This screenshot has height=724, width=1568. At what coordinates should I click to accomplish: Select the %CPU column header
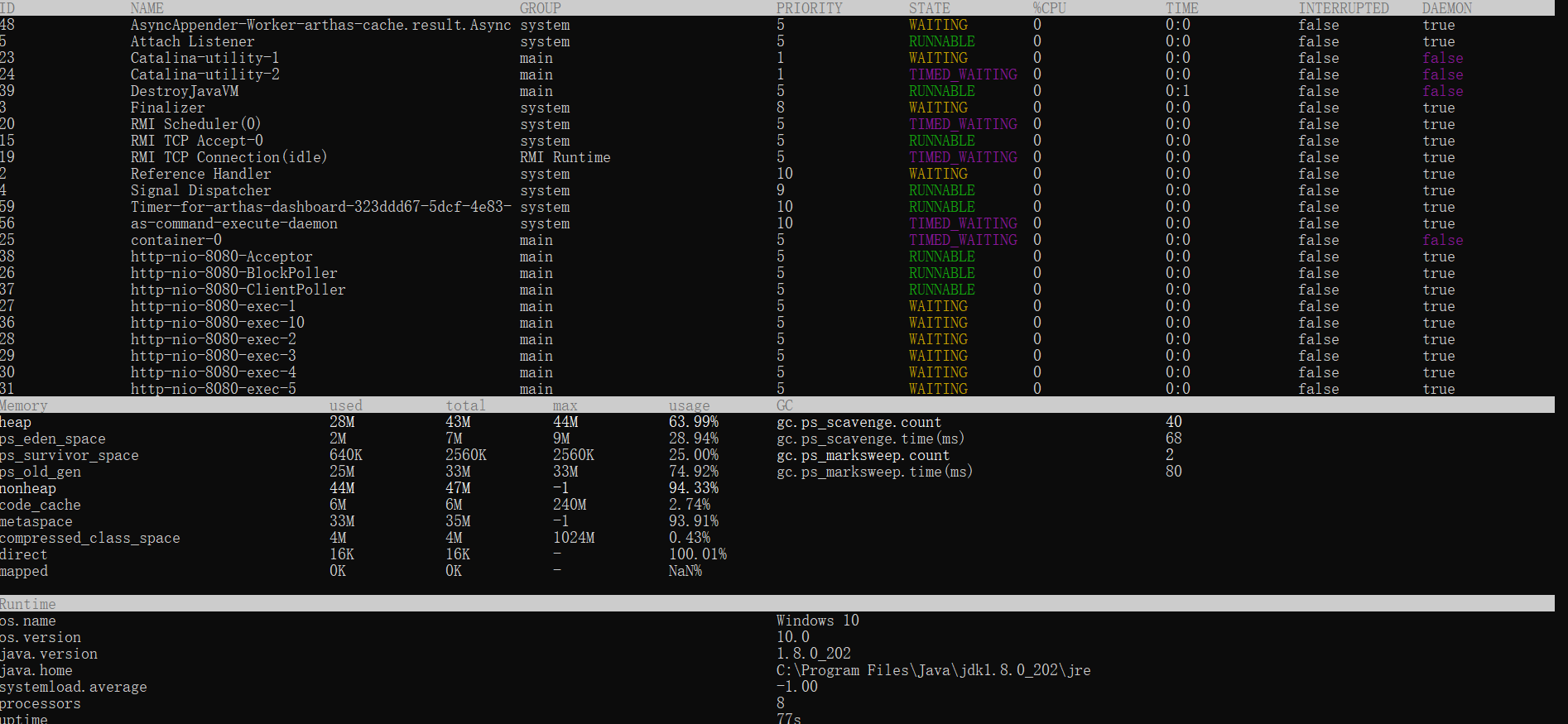tap(1050, 8)
